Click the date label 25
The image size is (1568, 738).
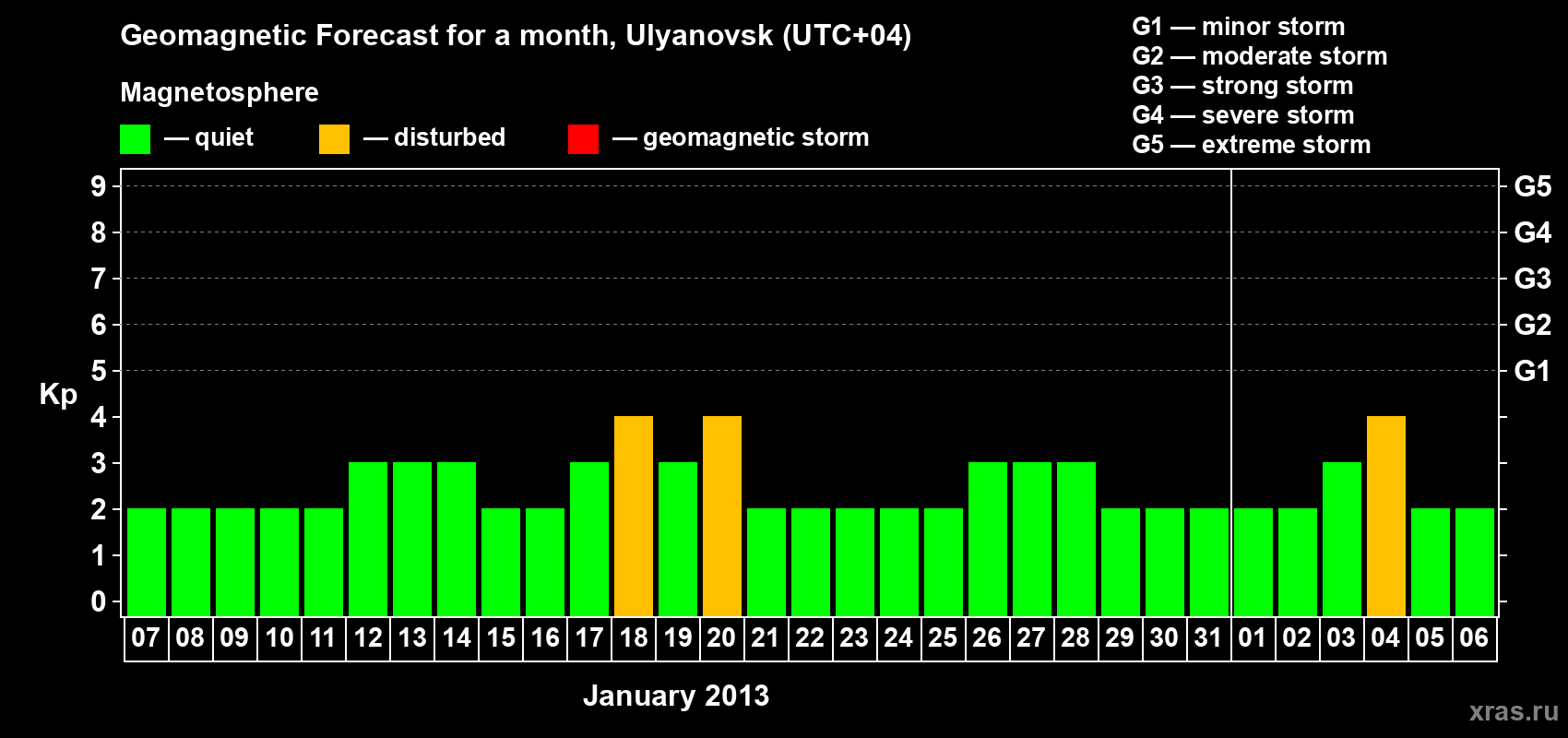943,637
